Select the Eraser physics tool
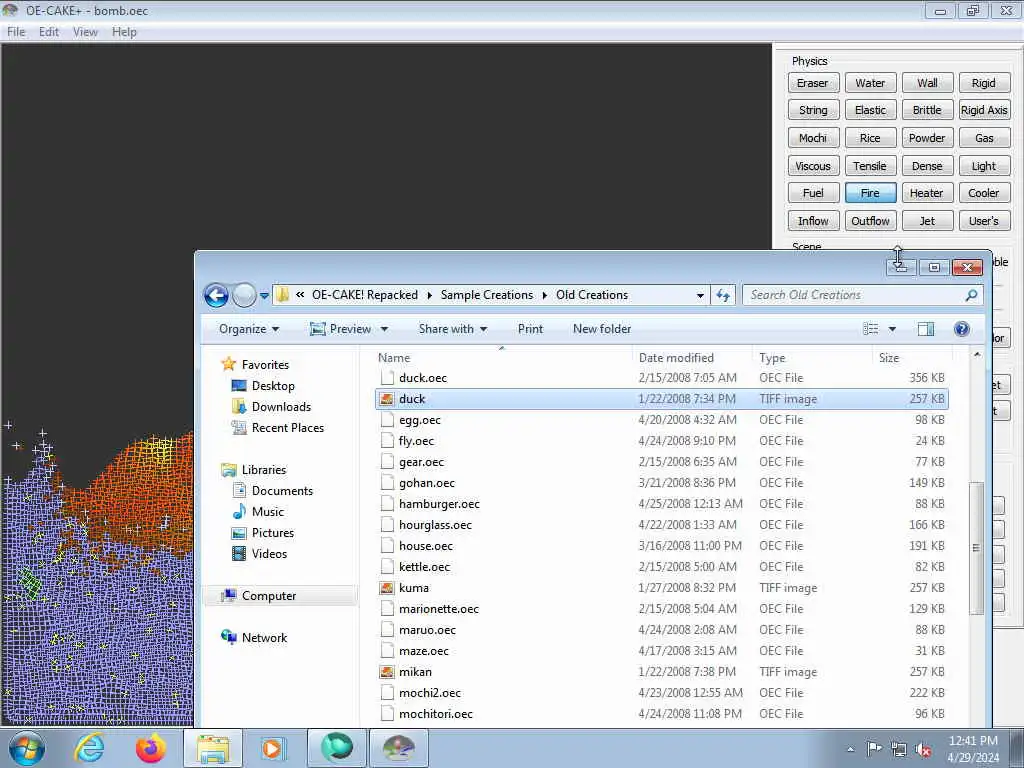This screenshot has height=768, width=1024. (x=813, y=83)
